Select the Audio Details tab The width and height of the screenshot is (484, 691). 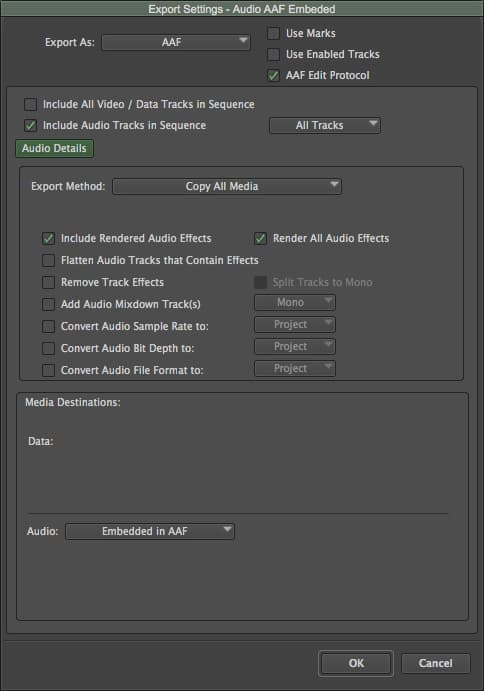point(54,149)
